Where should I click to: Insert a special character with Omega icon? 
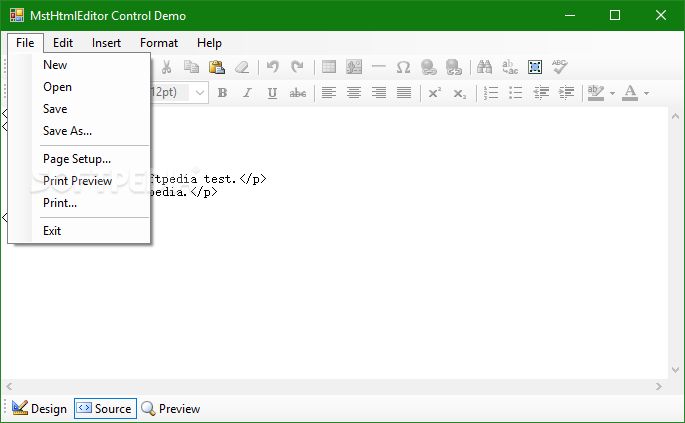coord(403,67)
